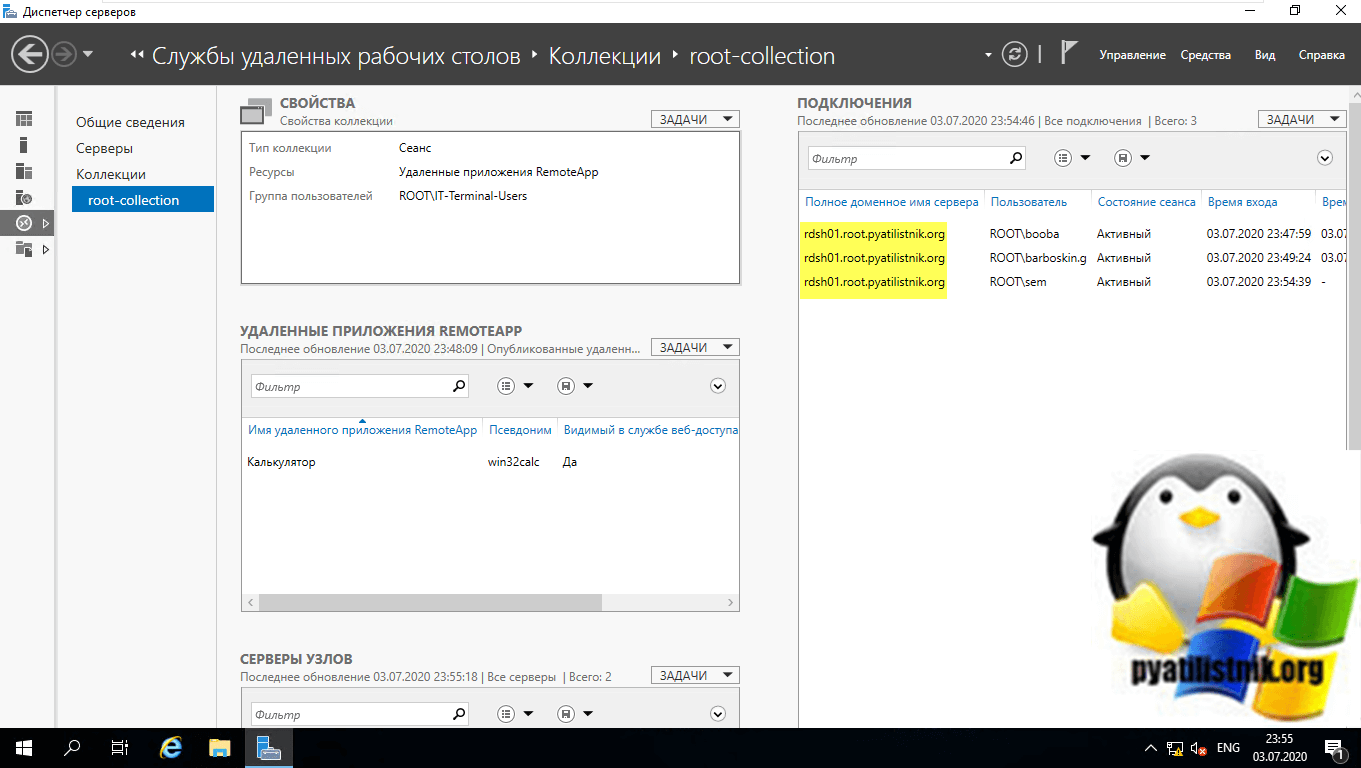The height and width of the screenshot is (768, 1361).
Task: Open the notifications flag
Action: tap(1068, 54)
